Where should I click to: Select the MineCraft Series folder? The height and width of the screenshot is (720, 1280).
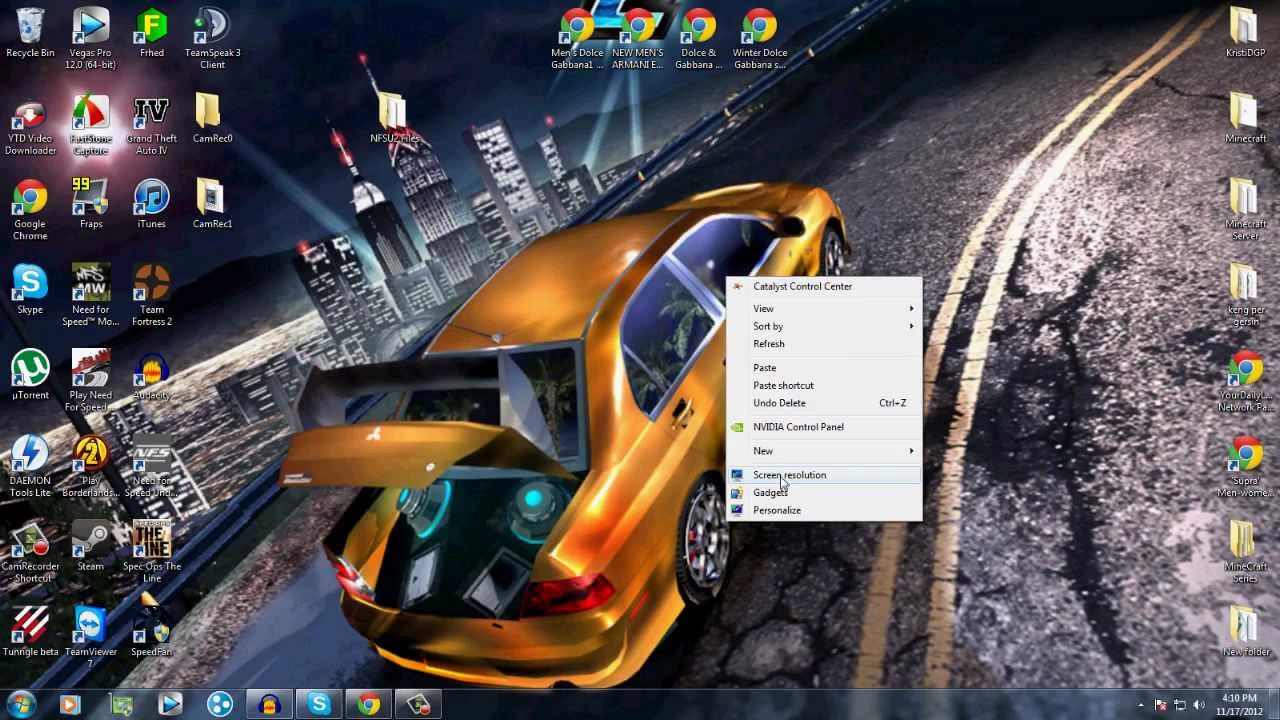[x=1245, y=553]
